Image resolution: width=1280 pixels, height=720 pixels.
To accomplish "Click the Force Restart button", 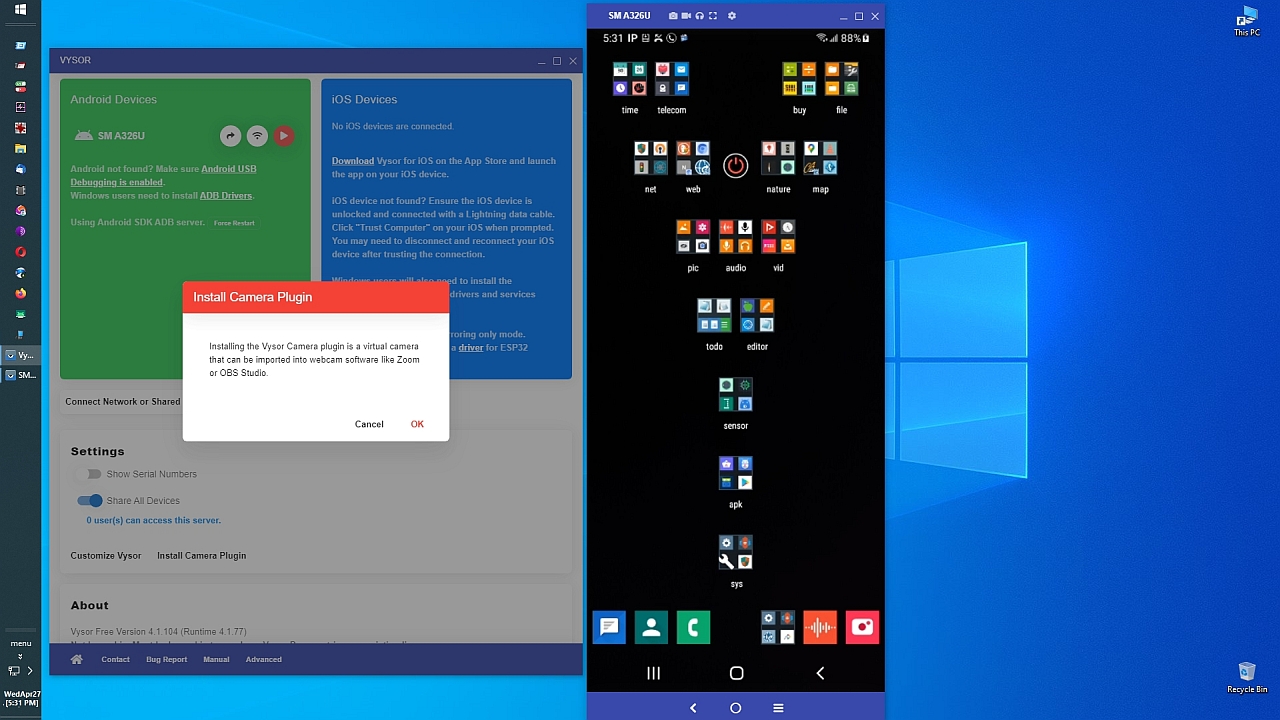I will click(234, 223).
